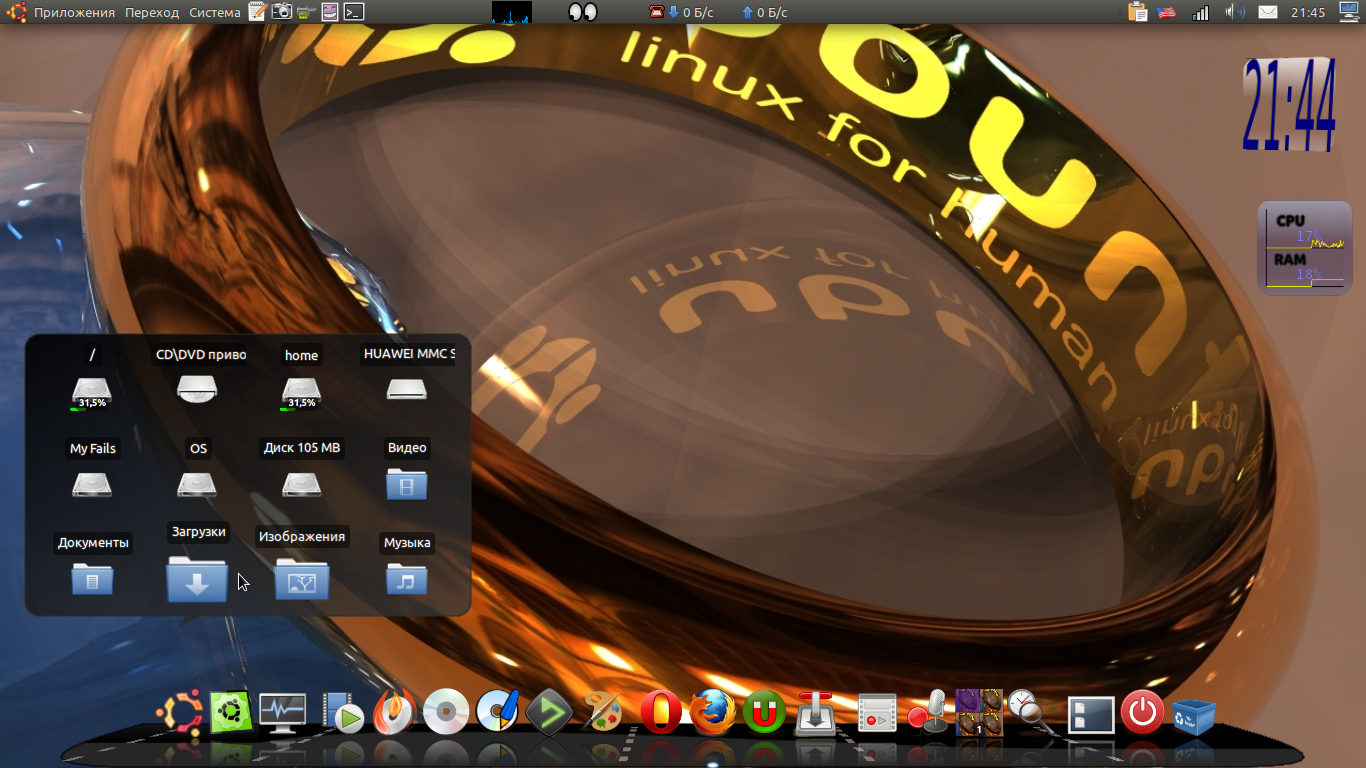Open the purple four-tile game icon in dock
This screenshot has width=1366, height=768.
pos(979,713)
